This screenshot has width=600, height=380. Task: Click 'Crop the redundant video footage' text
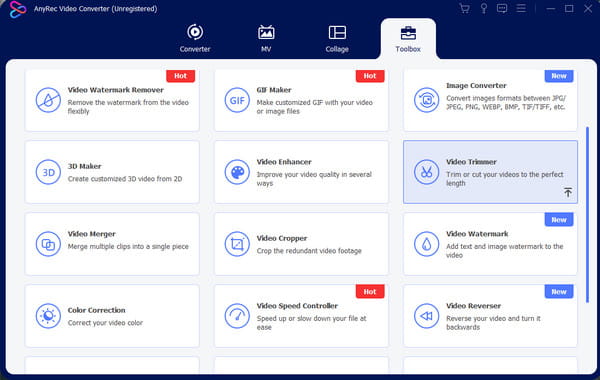pyautogui.click(x=309, y=251)
